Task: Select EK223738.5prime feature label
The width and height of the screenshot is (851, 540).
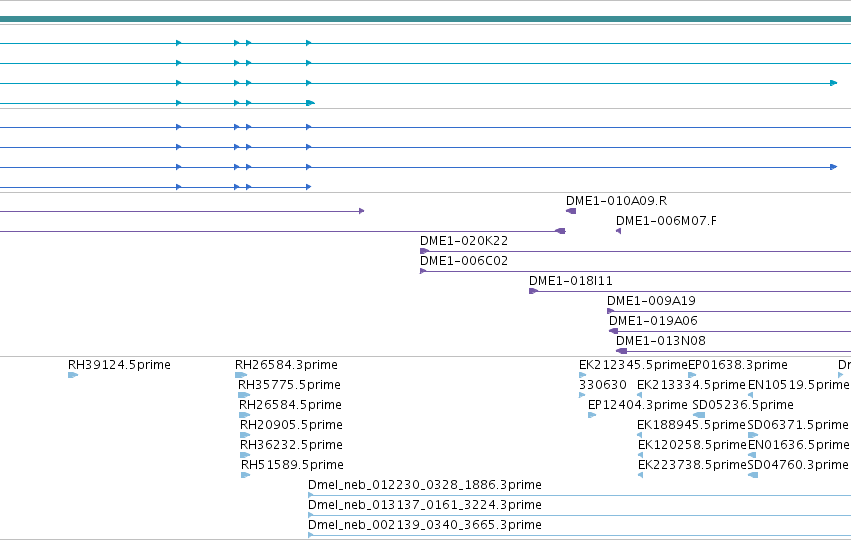Action: 693,465
